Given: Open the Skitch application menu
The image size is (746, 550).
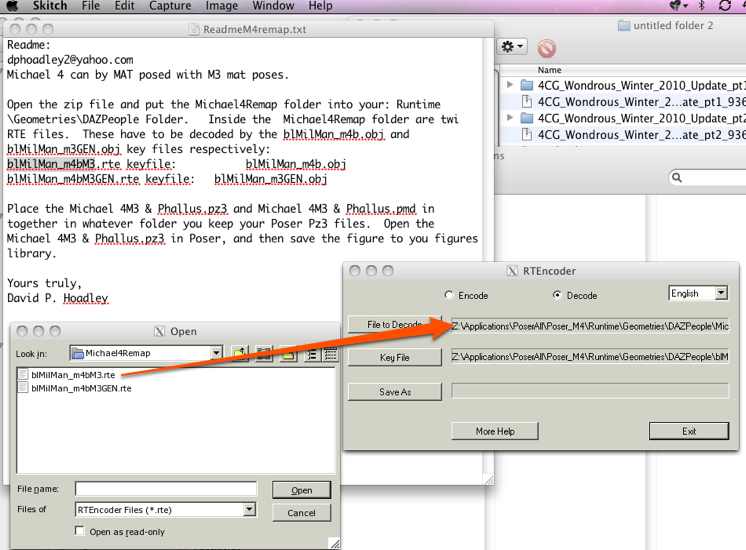Looking at the screenshot, I should pos(50,5).
